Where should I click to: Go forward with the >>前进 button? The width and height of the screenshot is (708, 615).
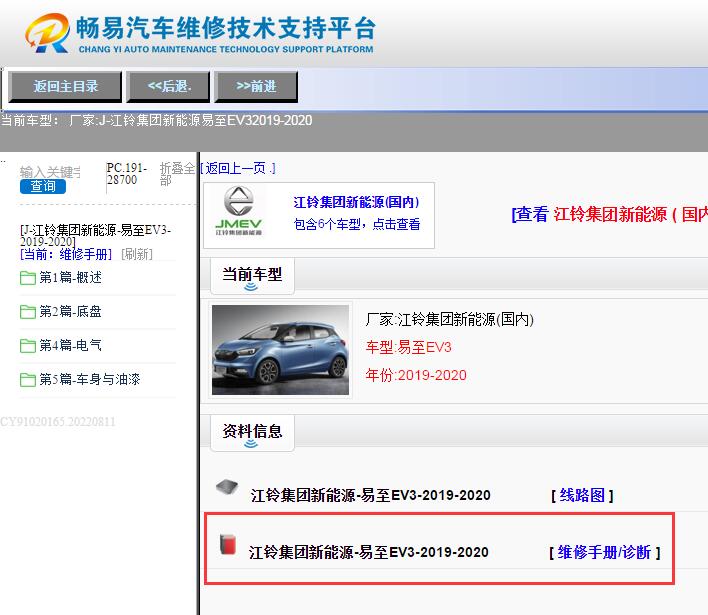pos(256,86)
